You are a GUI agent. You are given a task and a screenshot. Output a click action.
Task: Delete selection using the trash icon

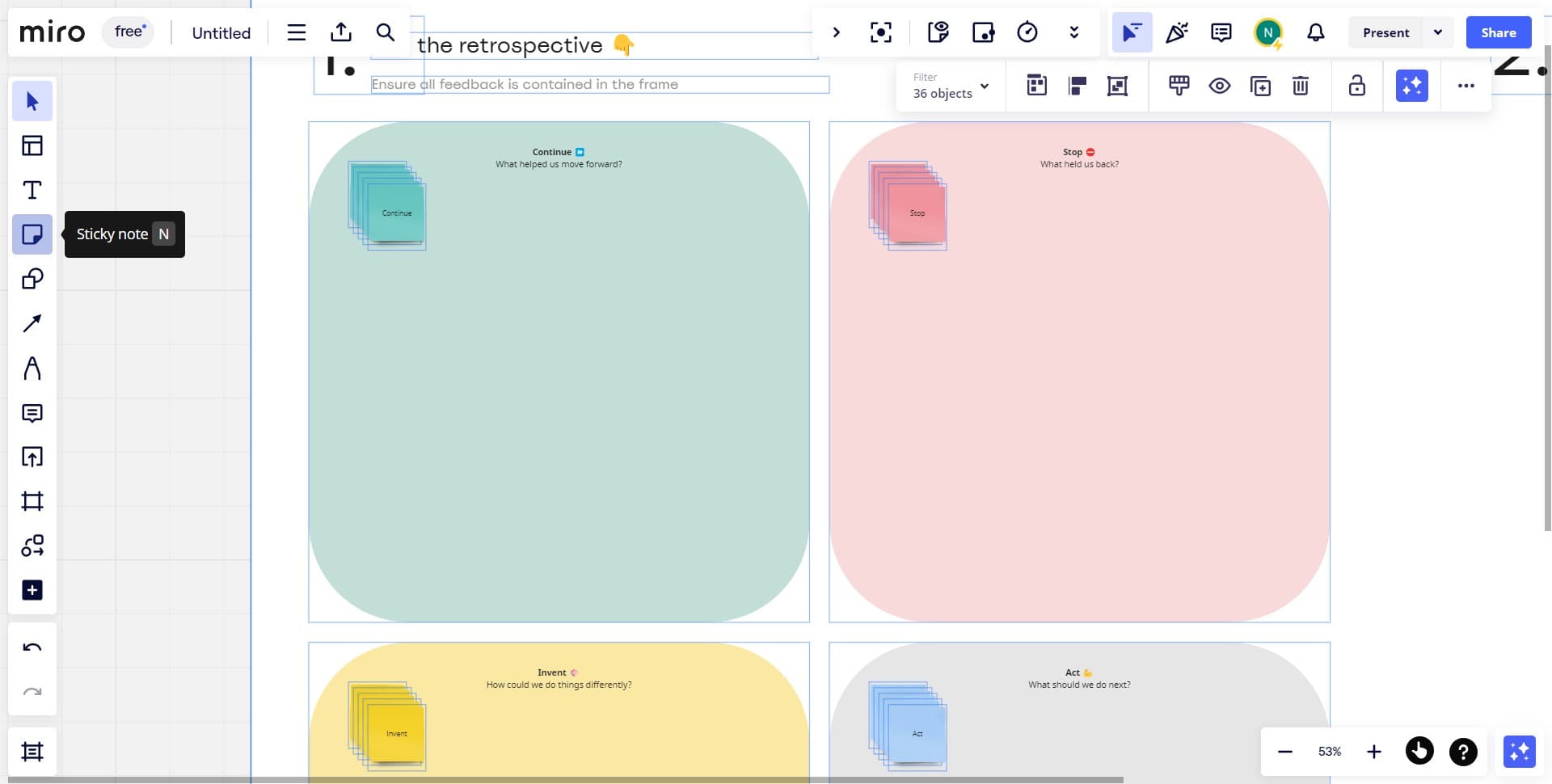coord(1300,86)
